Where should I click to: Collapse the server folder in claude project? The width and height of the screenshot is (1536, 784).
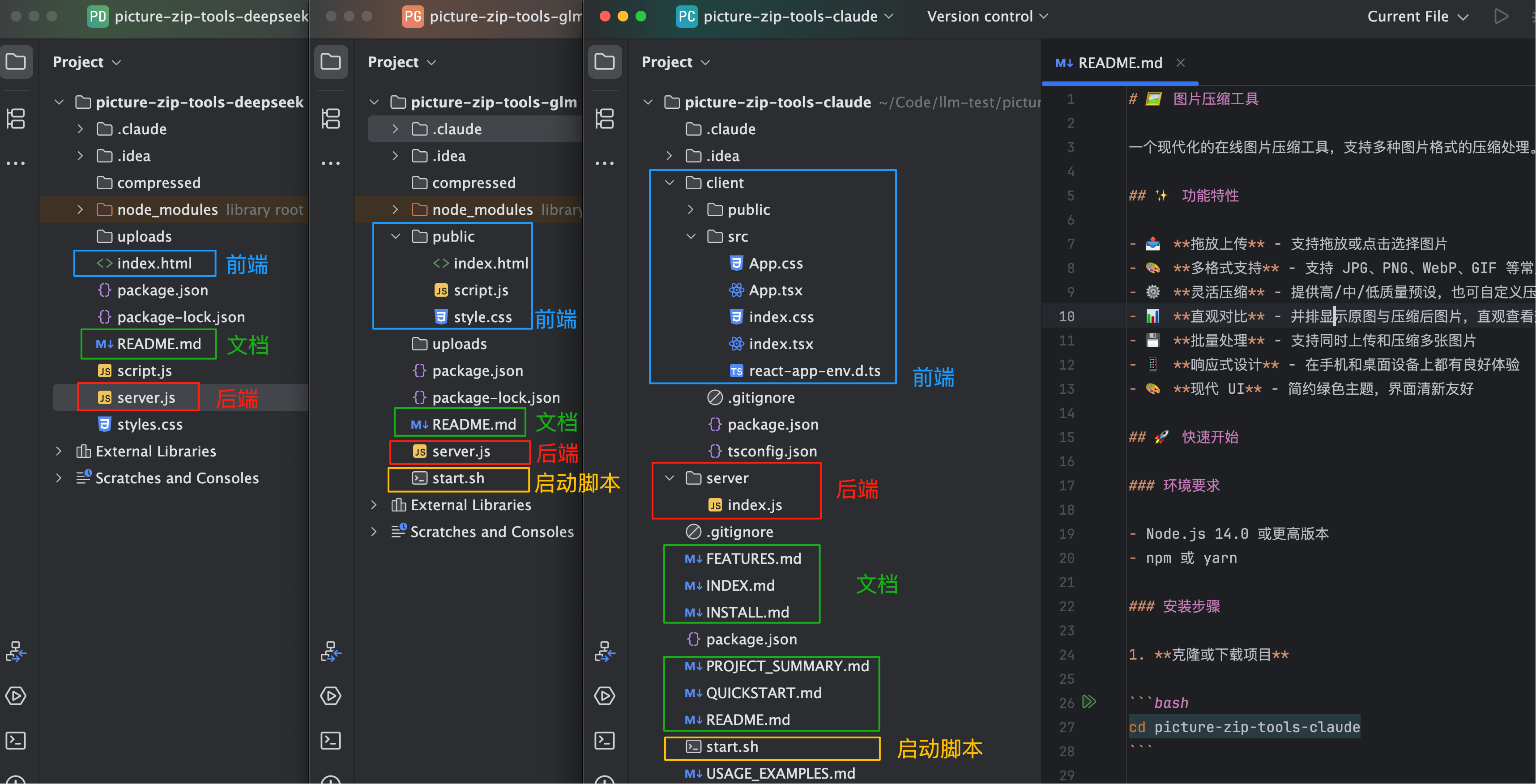click(x=670, y=478)
